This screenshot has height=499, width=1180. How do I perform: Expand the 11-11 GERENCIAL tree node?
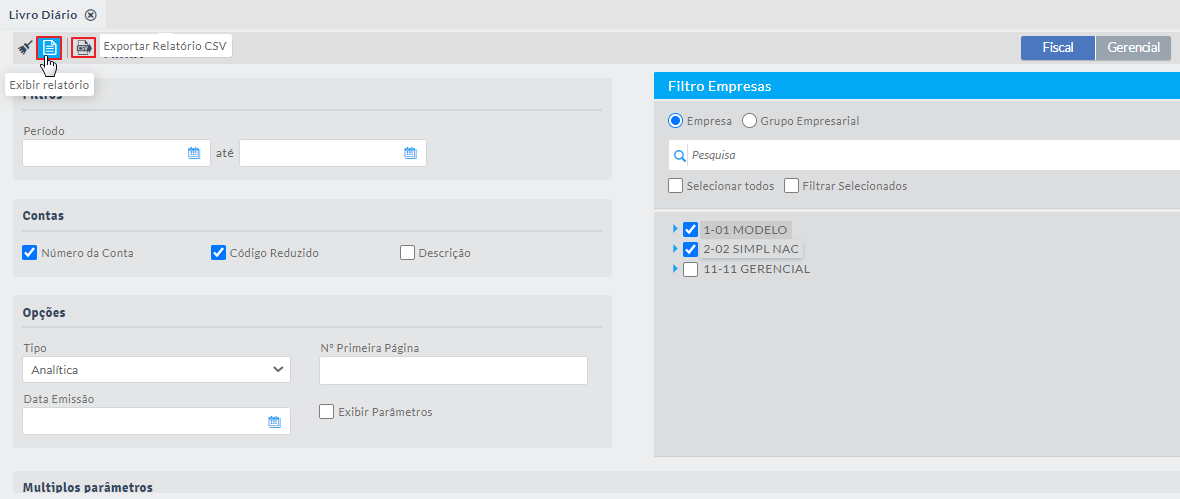tap(675, 267)
